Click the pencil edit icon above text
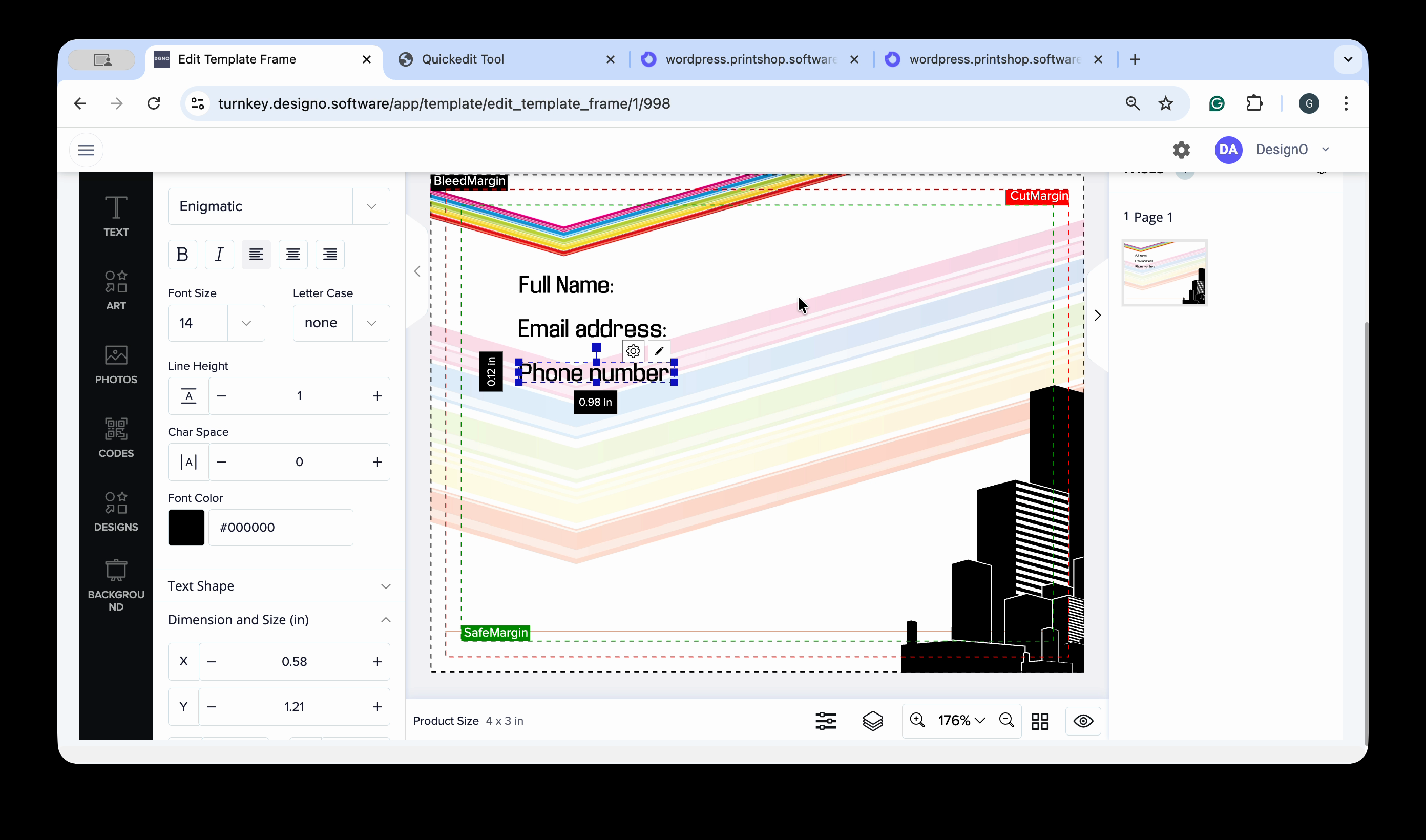This screenshot has width=1426, height=840. 659,351
